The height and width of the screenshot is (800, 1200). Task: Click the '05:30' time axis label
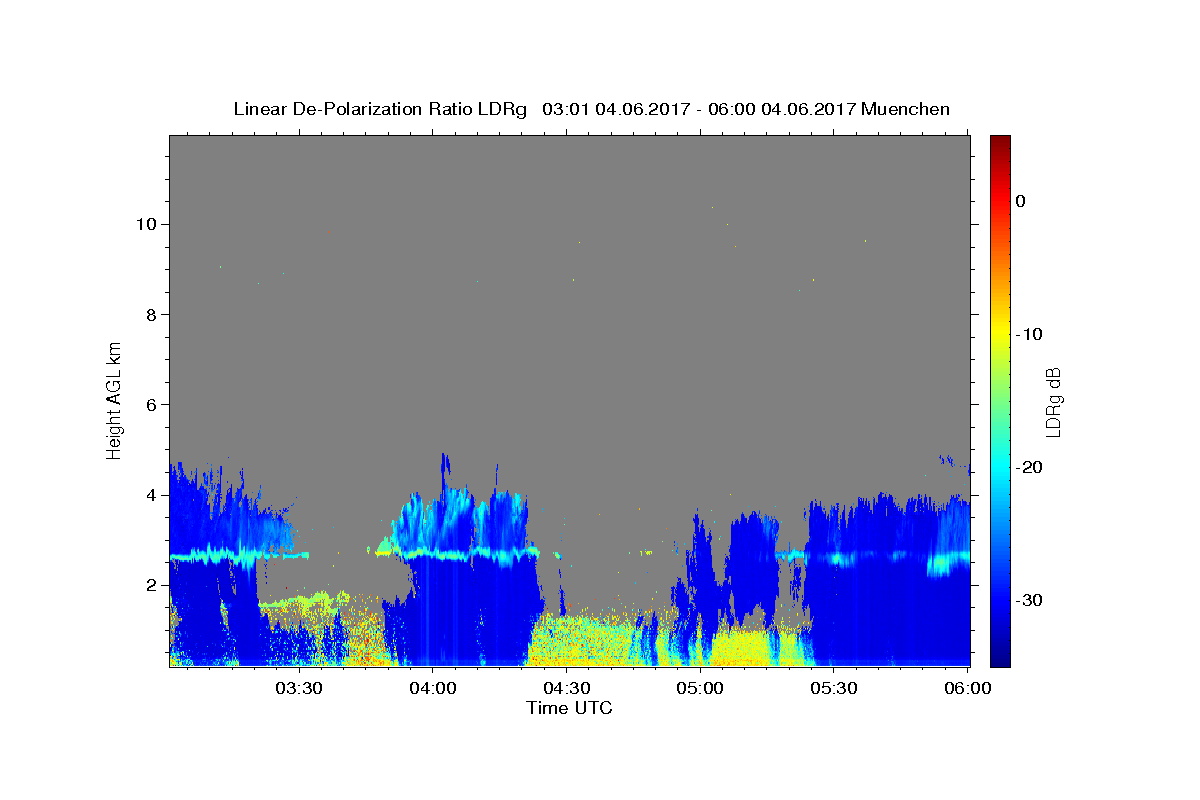pos(834,688)
